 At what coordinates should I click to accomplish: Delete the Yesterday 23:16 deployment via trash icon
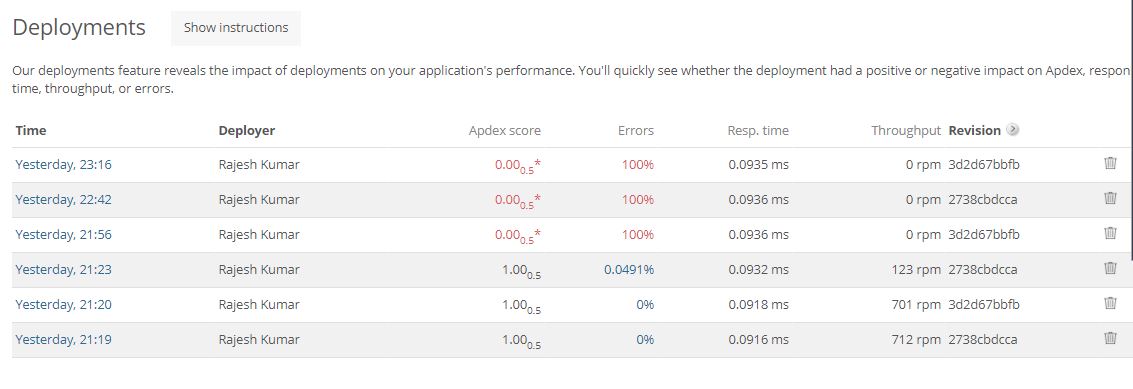click(x=1111, y=163)
